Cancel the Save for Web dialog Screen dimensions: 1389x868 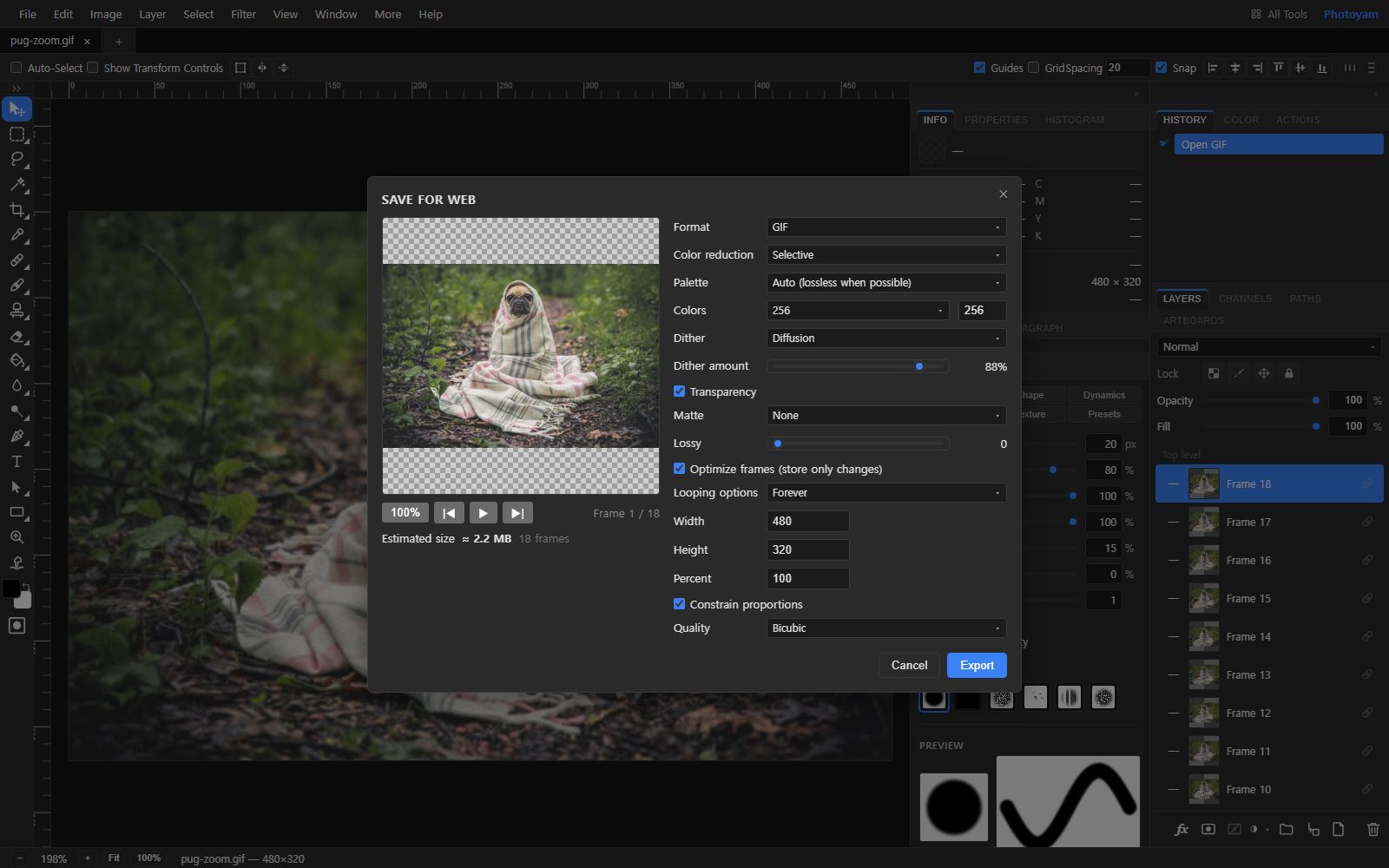pyautogui.click(x=909, y=665)
